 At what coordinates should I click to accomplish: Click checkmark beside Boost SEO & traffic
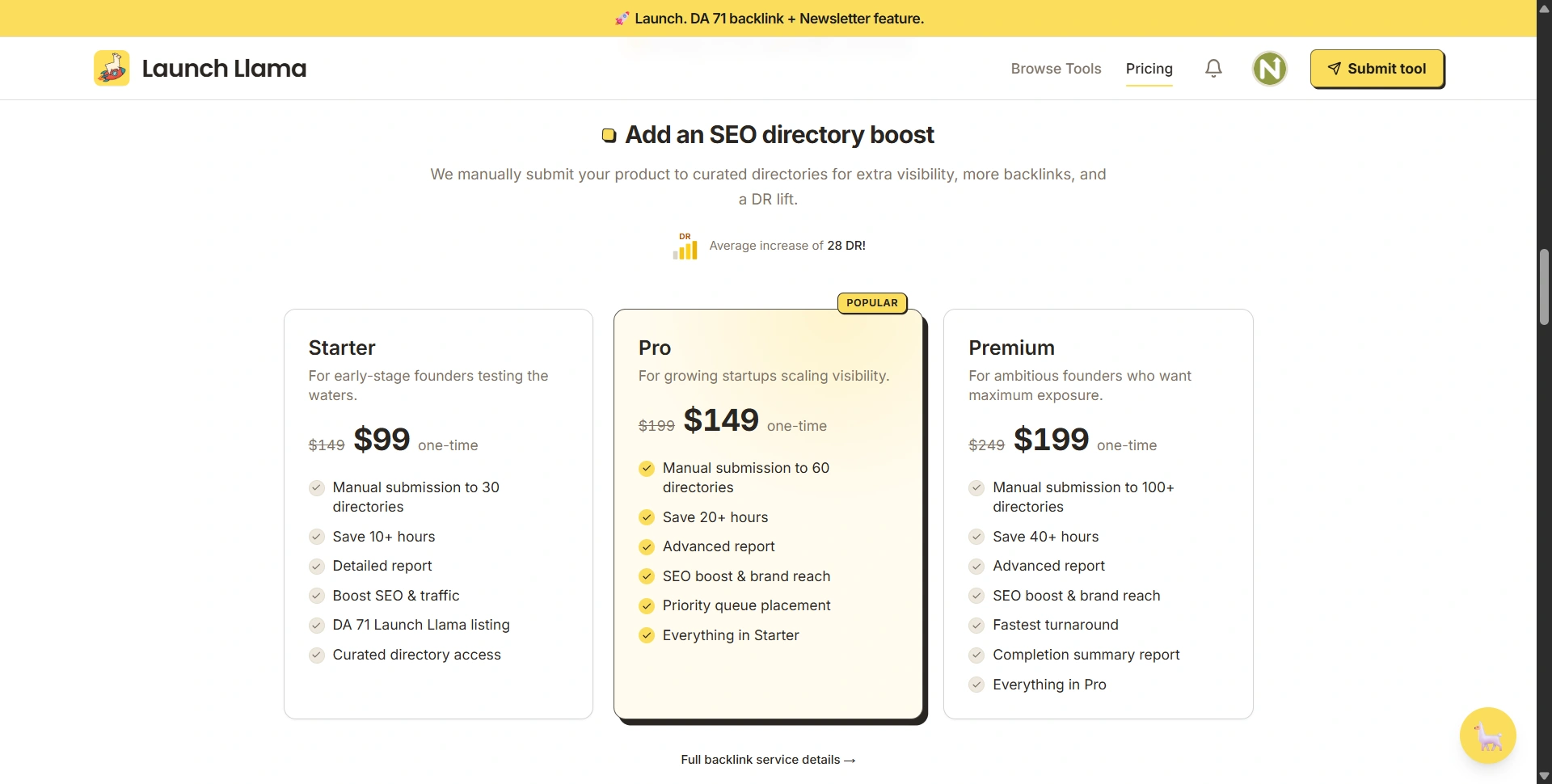tap(317, 596)
